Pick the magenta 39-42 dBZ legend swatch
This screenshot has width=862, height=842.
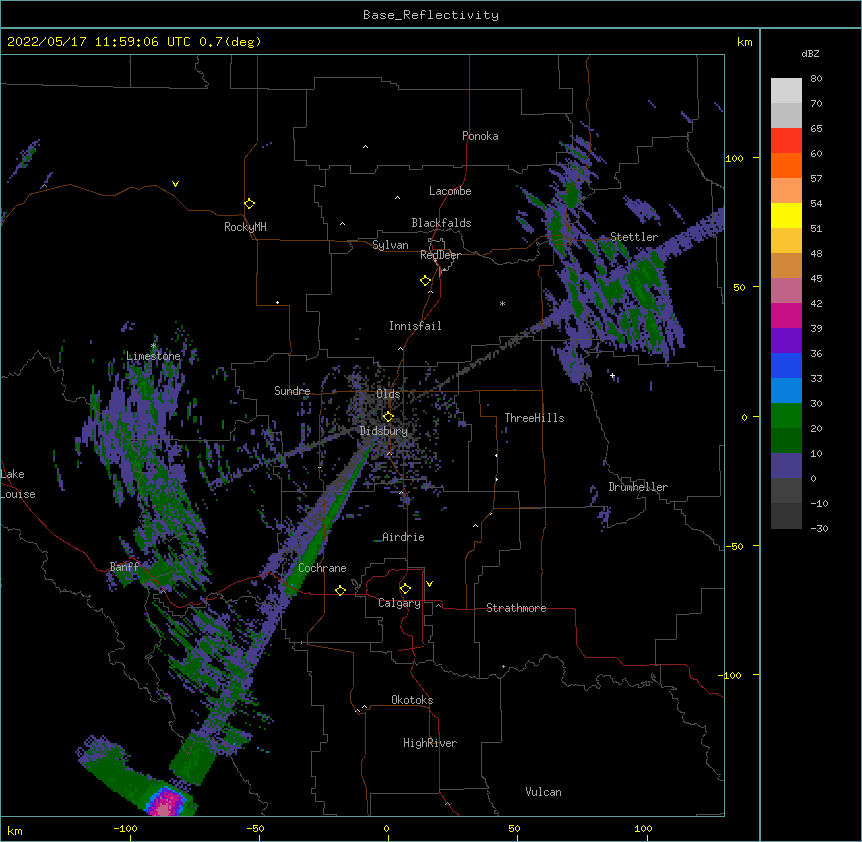(x=786, y=315)
